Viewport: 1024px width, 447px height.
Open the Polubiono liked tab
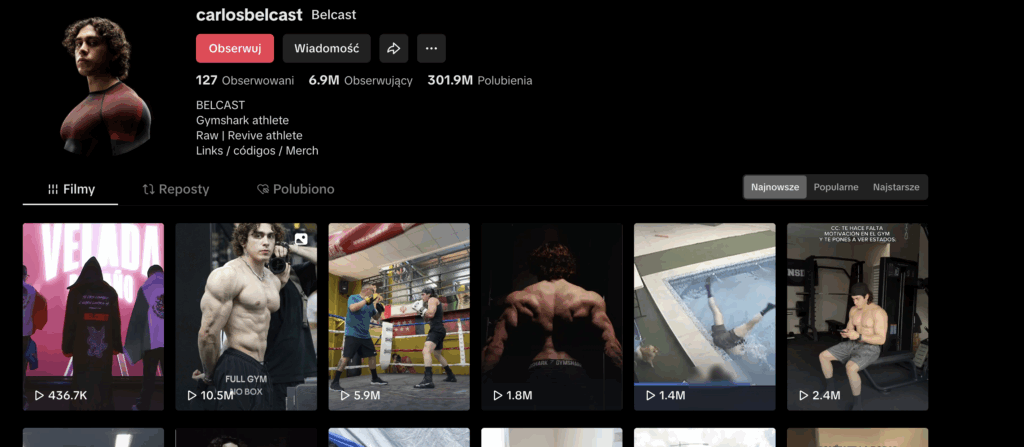[x=295, y=189]
